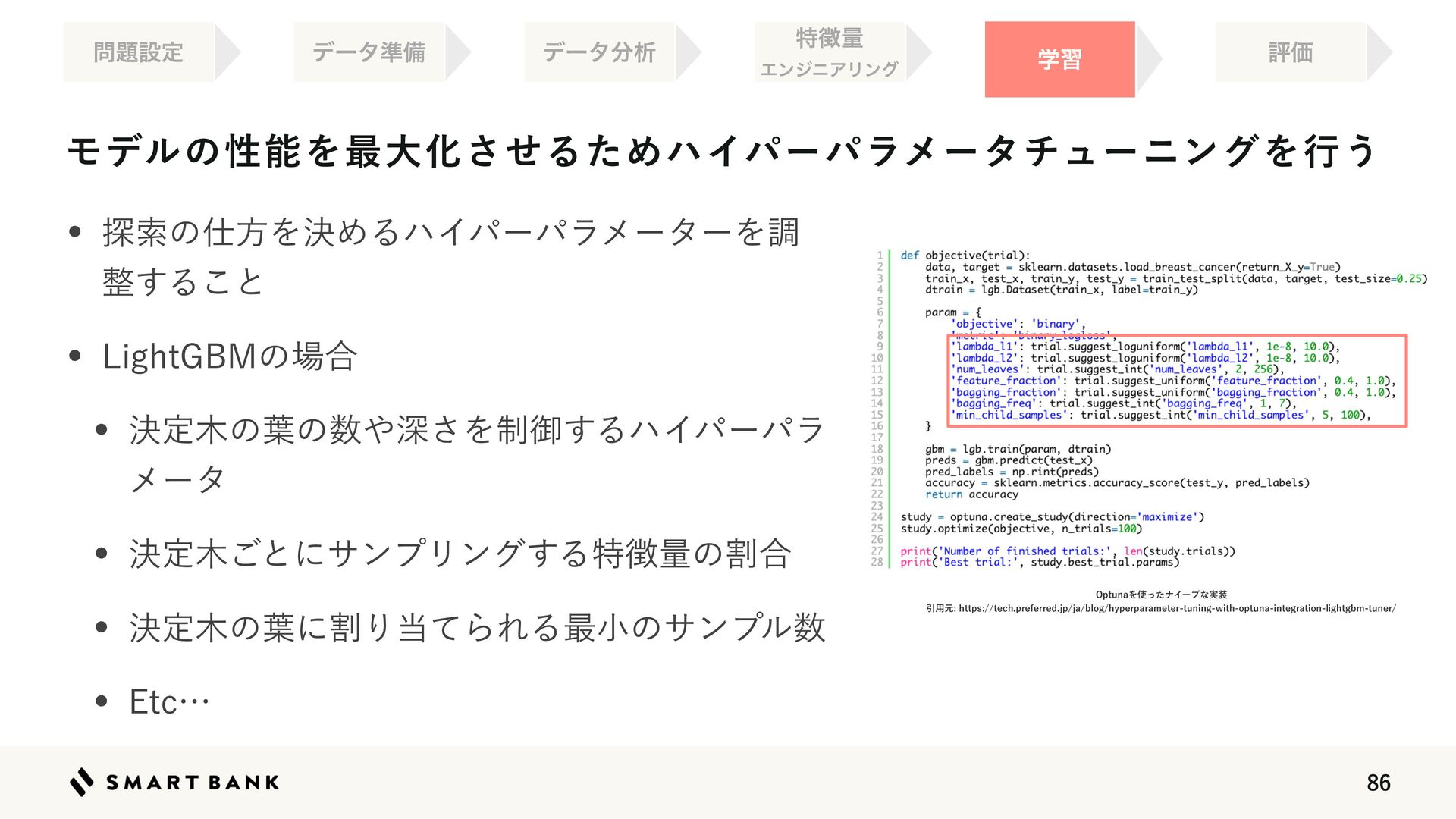Click arrow after 学習 step
Screen dimensions: 1456x819
[x=1148, y=59]
